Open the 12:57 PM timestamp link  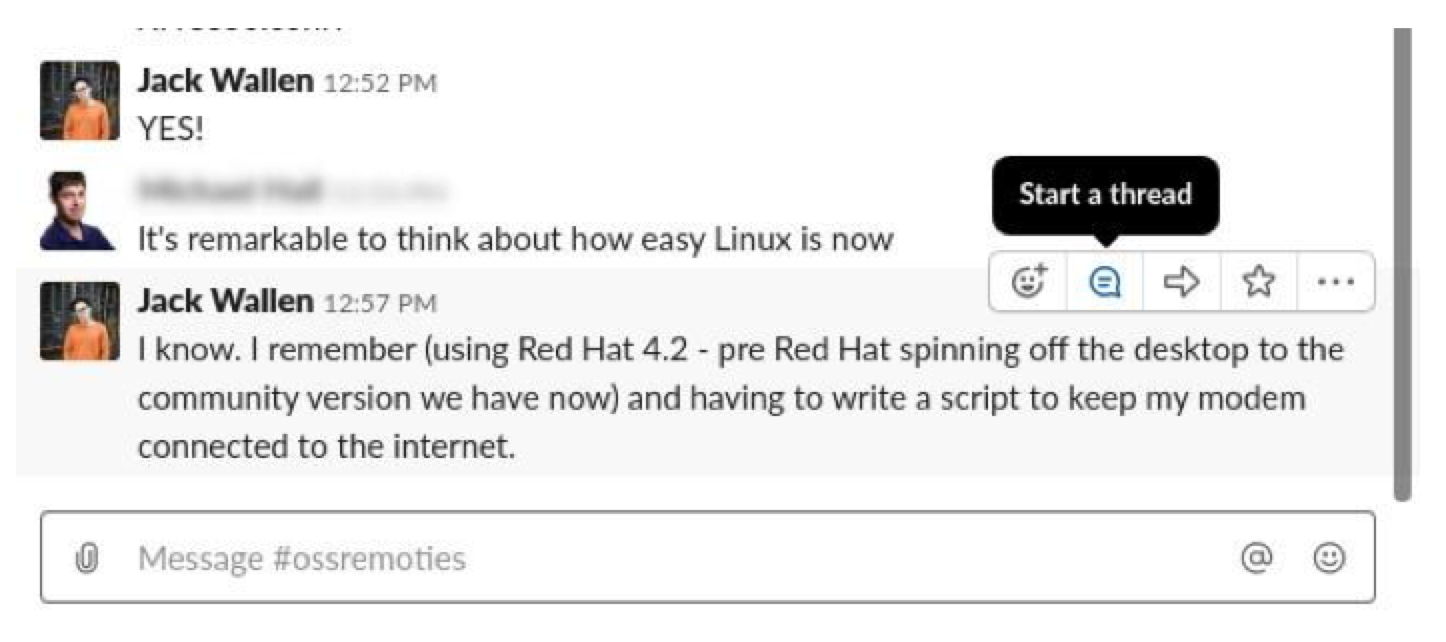coord(378,302)
